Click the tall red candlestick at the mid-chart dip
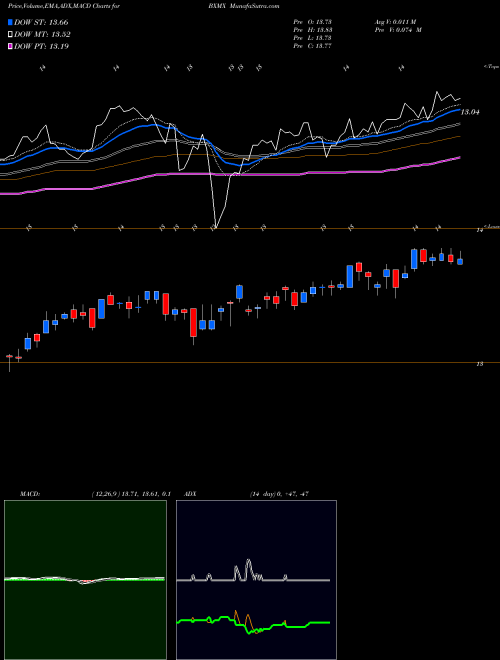 point(193,323)
